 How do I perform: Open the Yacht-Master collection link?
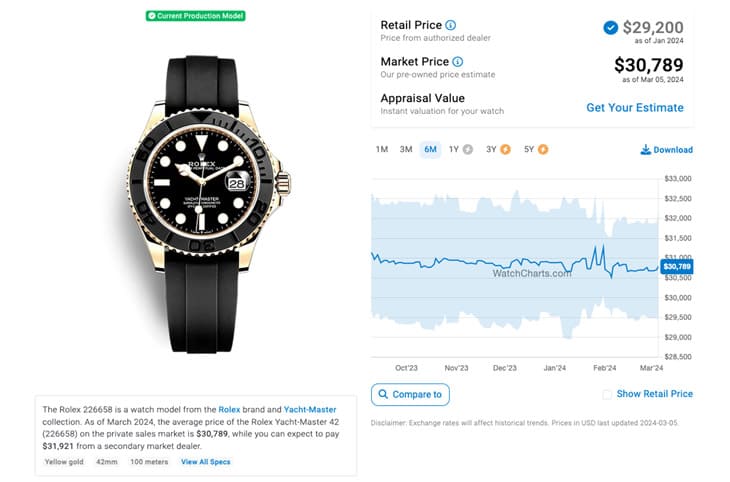(x=310, y=410)
